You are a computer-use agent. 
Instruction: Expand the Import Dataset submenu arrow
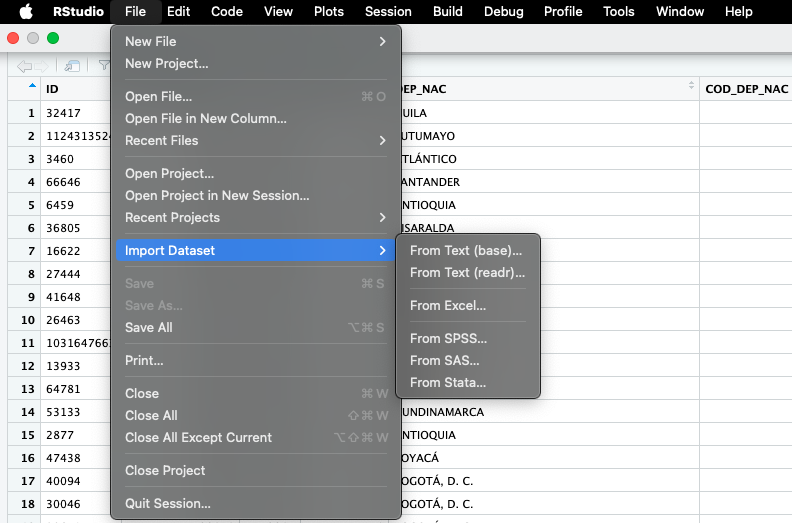tap(382, 250)
